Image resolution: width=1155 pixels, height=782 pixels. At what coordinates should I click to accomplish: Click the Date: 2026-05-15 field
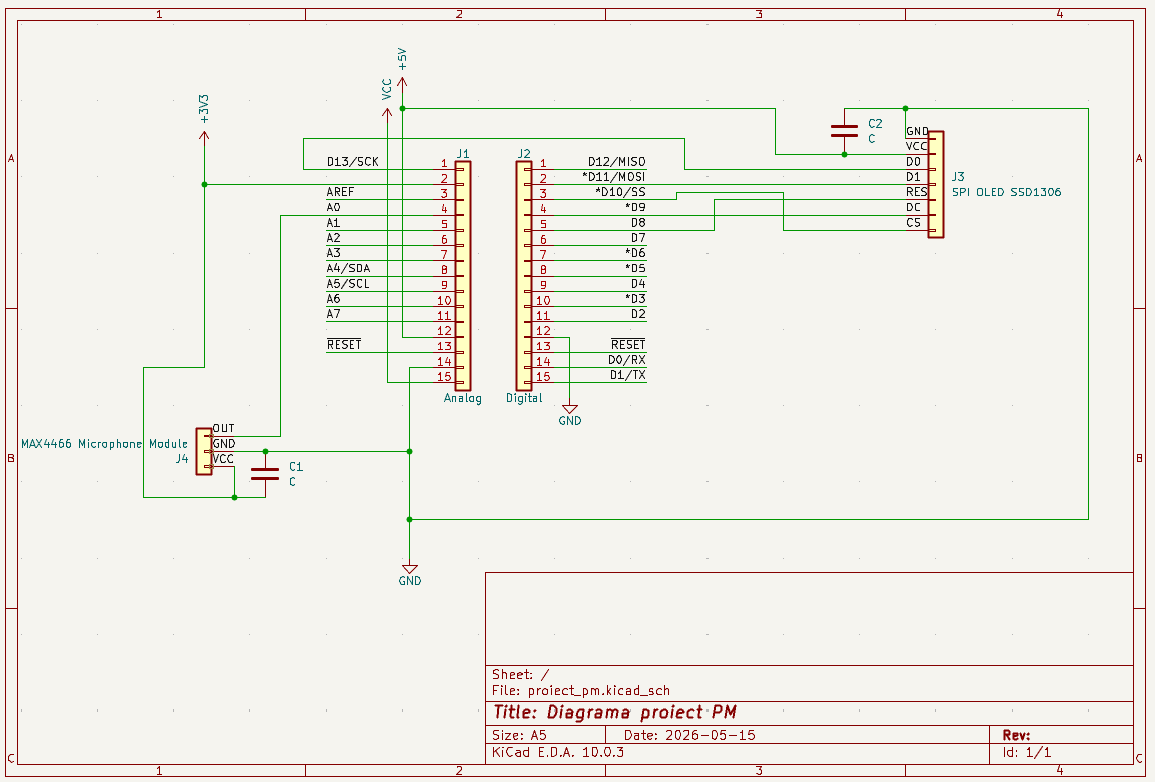pos(689,735)
